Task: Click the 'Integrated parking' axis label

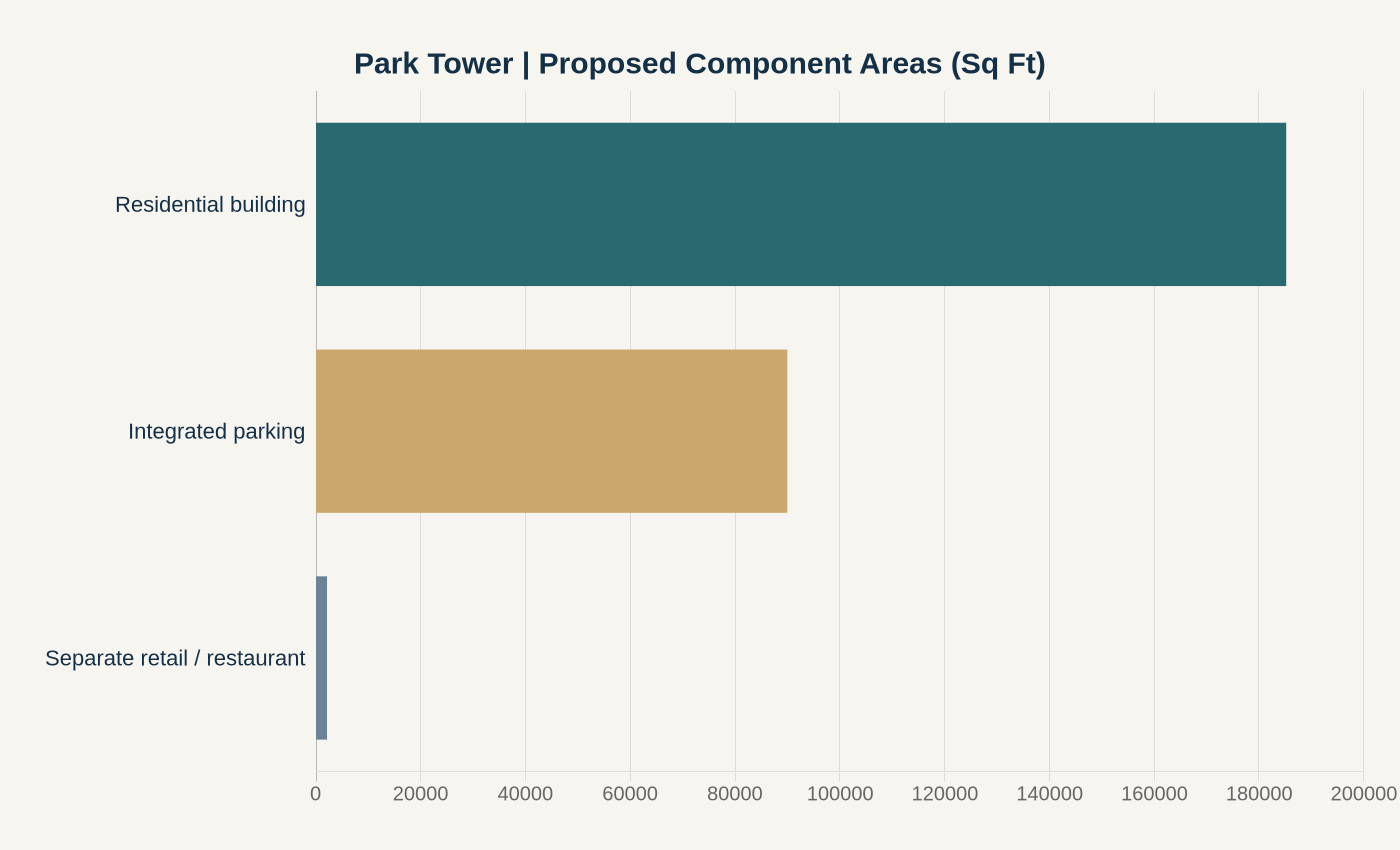Action: tap(216, 432)
